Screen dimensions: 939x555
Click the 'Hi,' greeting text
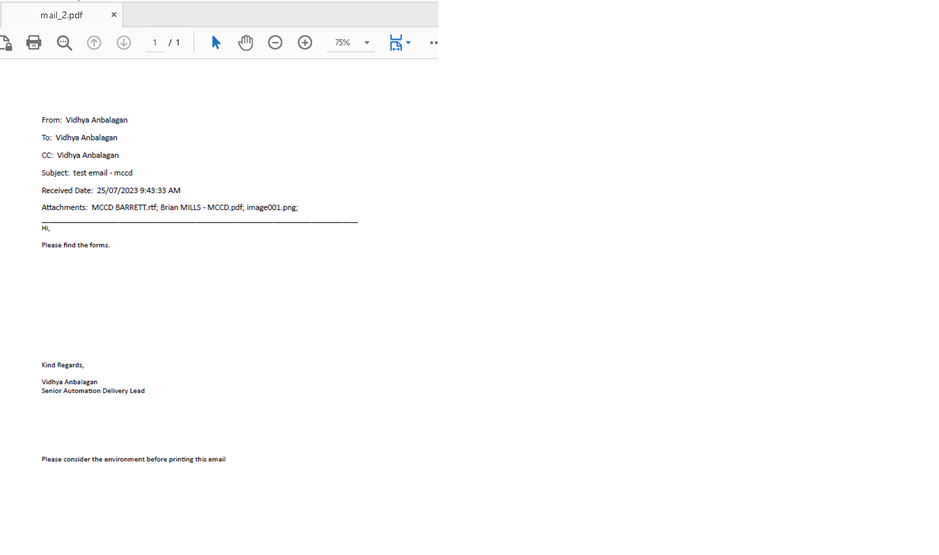coord(46,228)
